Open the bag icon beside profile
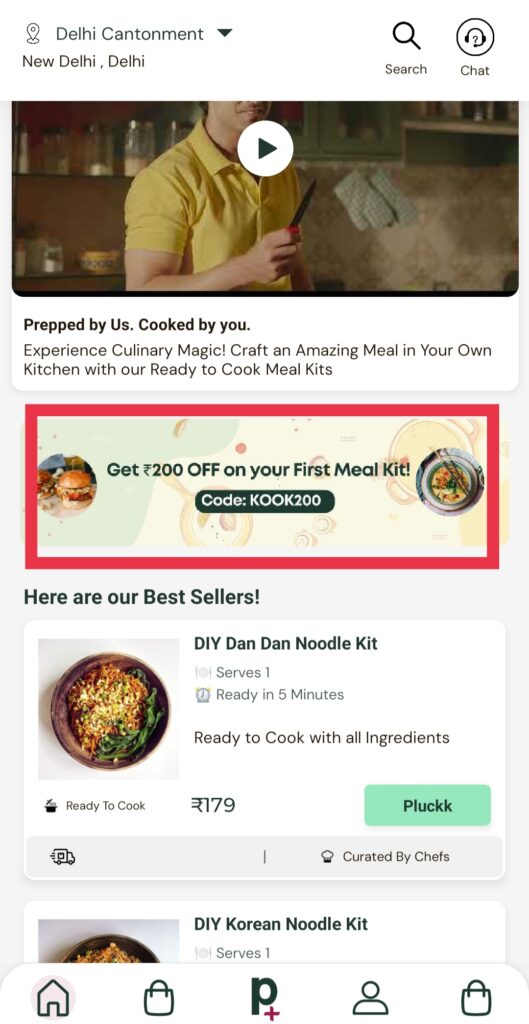 (x=477, y=998)
